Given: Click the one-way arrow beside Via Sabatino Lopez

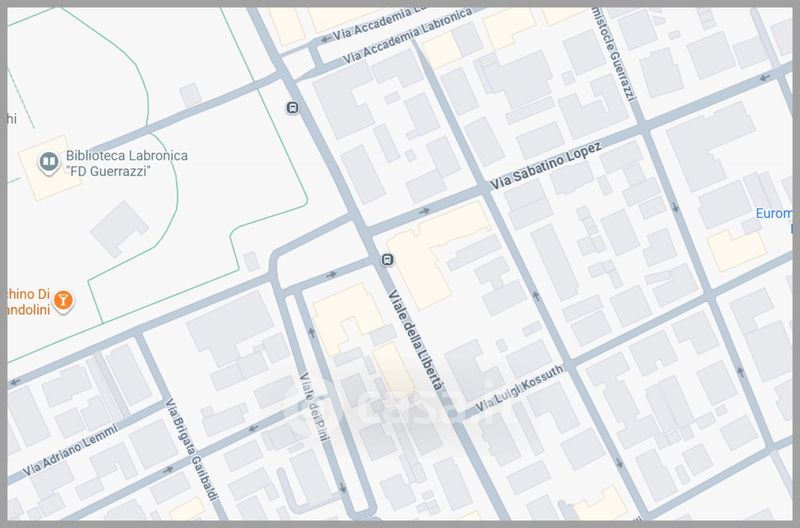Looking at the screenshot, I should coord(426,211).
